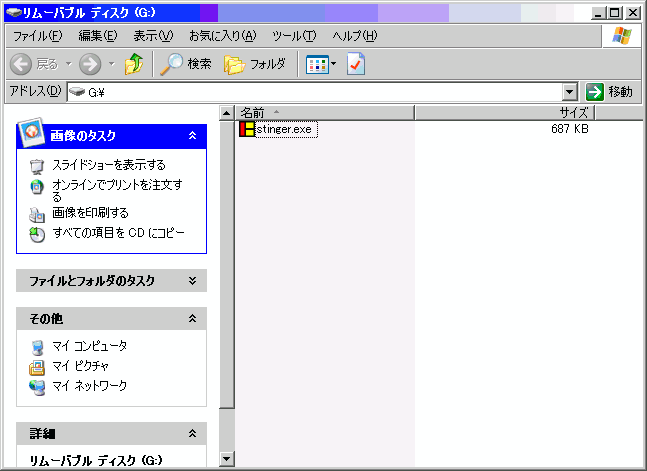Image resolution: width=647 pixels, height=471 pixels.
Task: Open the ファイル(F) menu
Action: point(38,36)
